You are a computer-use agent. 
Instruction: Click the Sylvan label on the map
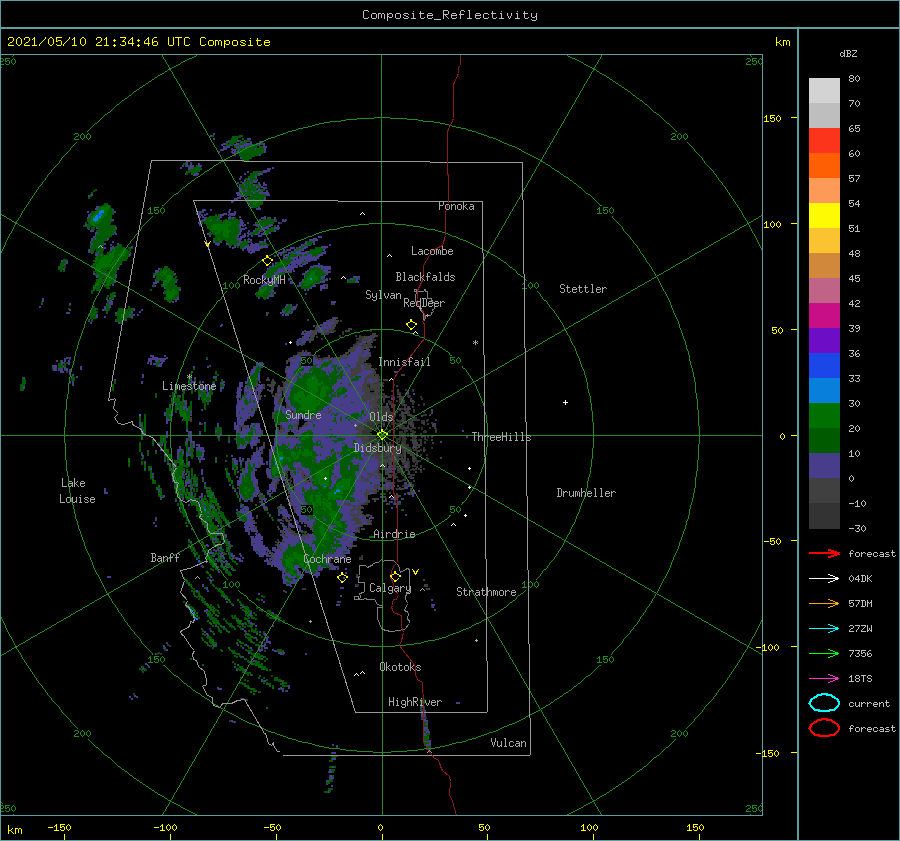(383, 295)
